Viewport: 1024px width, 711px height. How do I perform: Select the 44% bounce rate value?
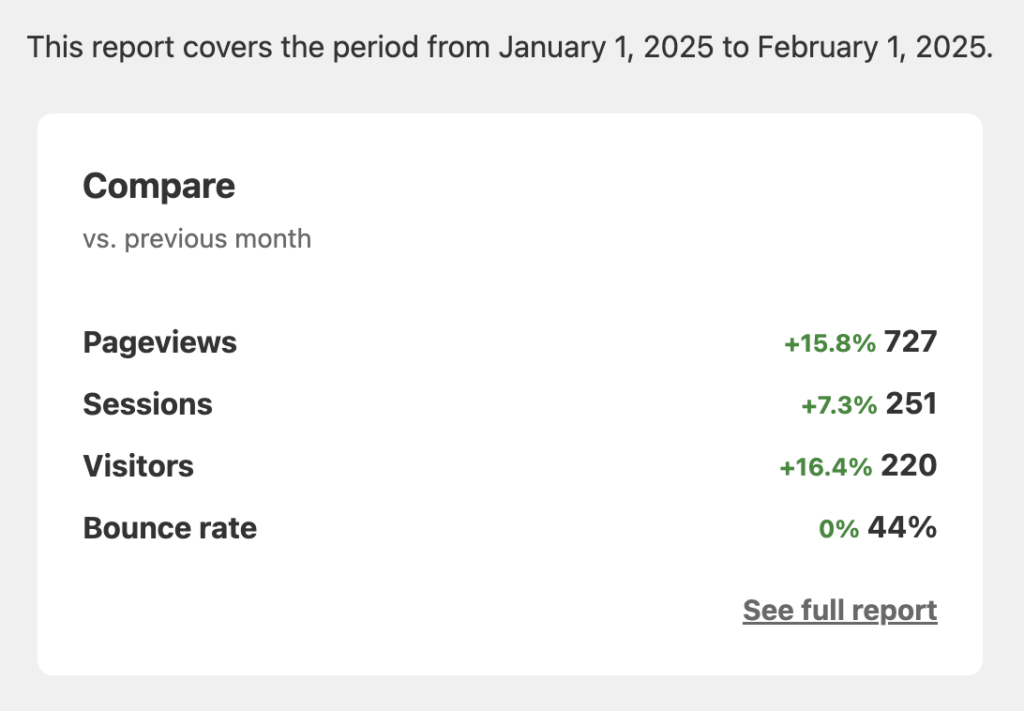(903, 528)
